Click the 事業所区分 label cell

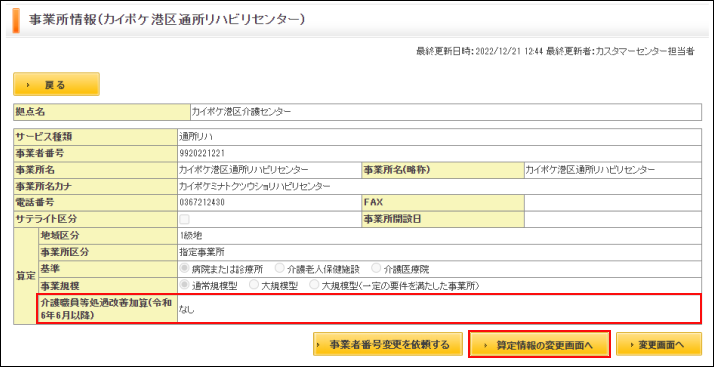(107, 252)
